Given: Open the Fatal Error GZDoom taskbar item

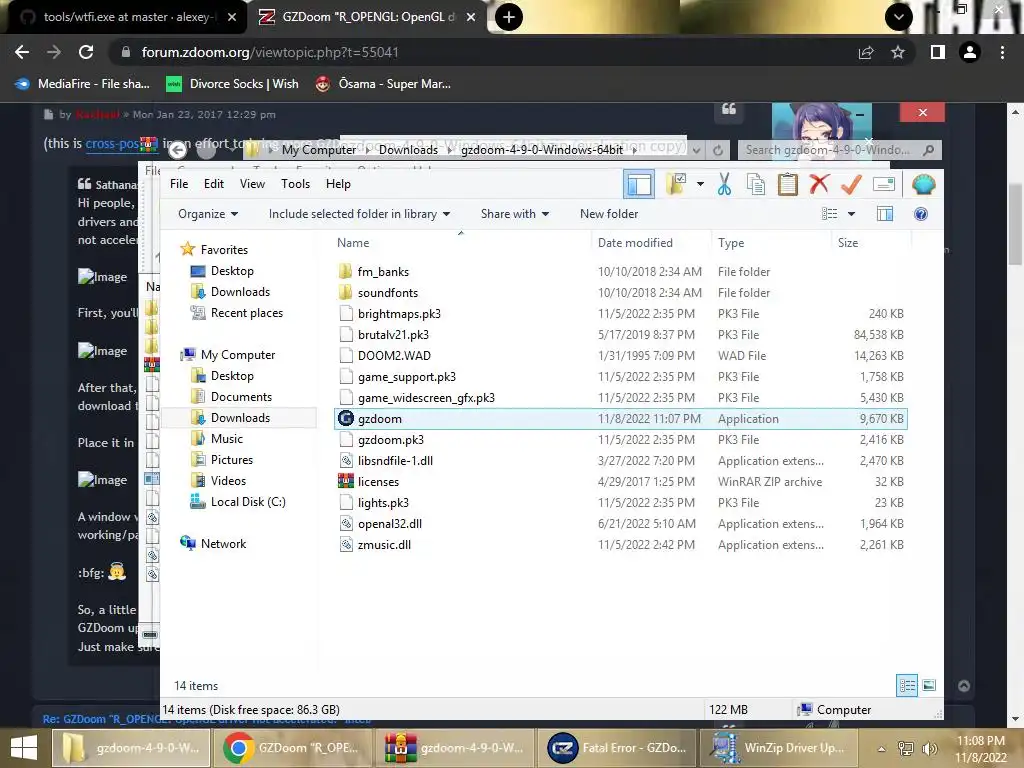Looking at the screenshot, I should (617, 748).
